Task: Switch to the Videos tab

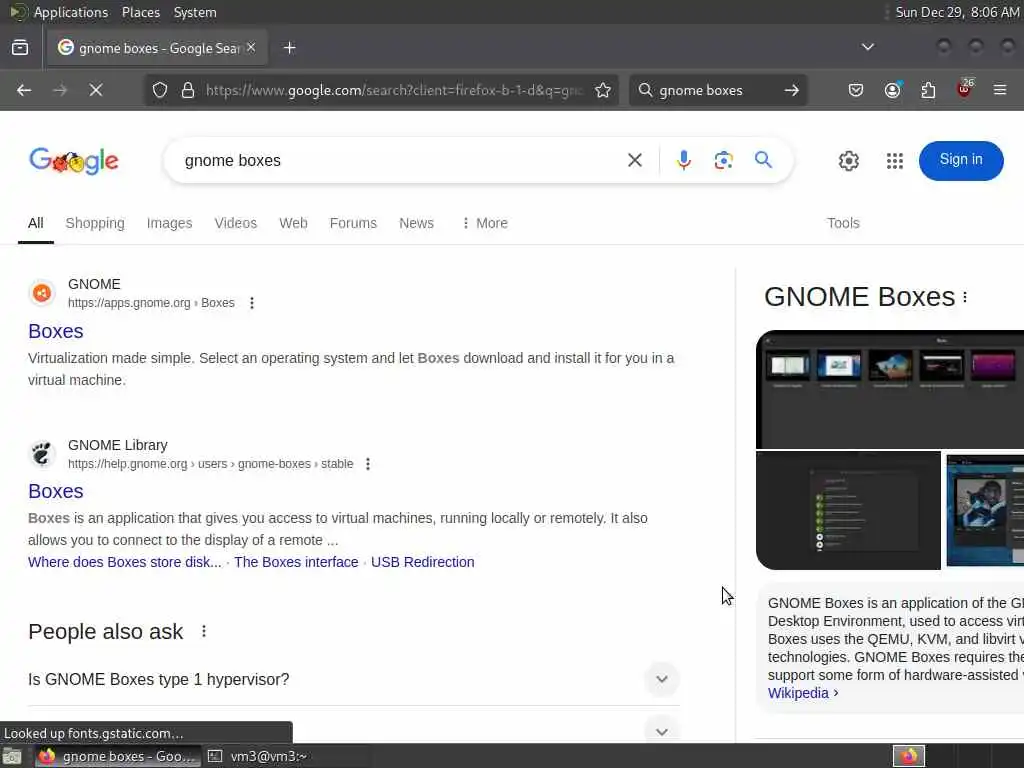Action: click(x=236, y=223)
